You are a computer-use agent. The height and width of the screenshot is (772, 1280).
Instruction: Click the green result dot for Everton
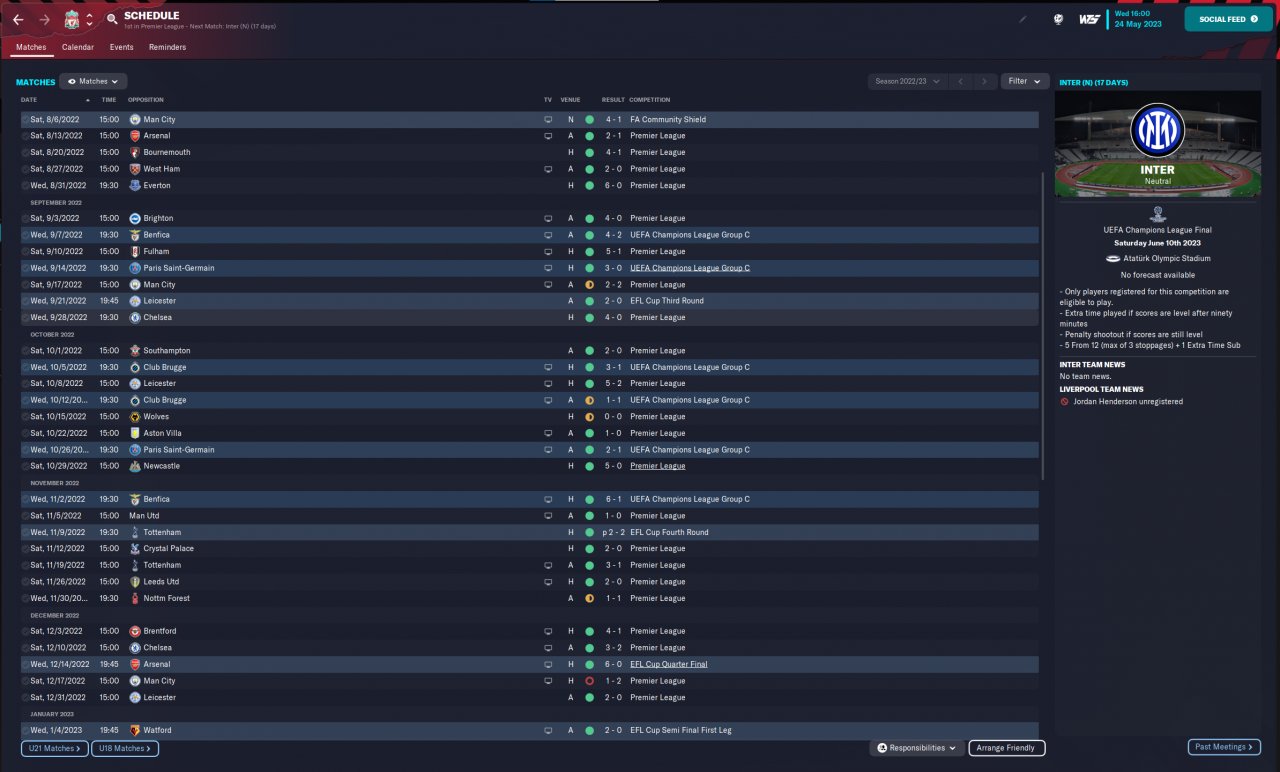coord(590,186)
